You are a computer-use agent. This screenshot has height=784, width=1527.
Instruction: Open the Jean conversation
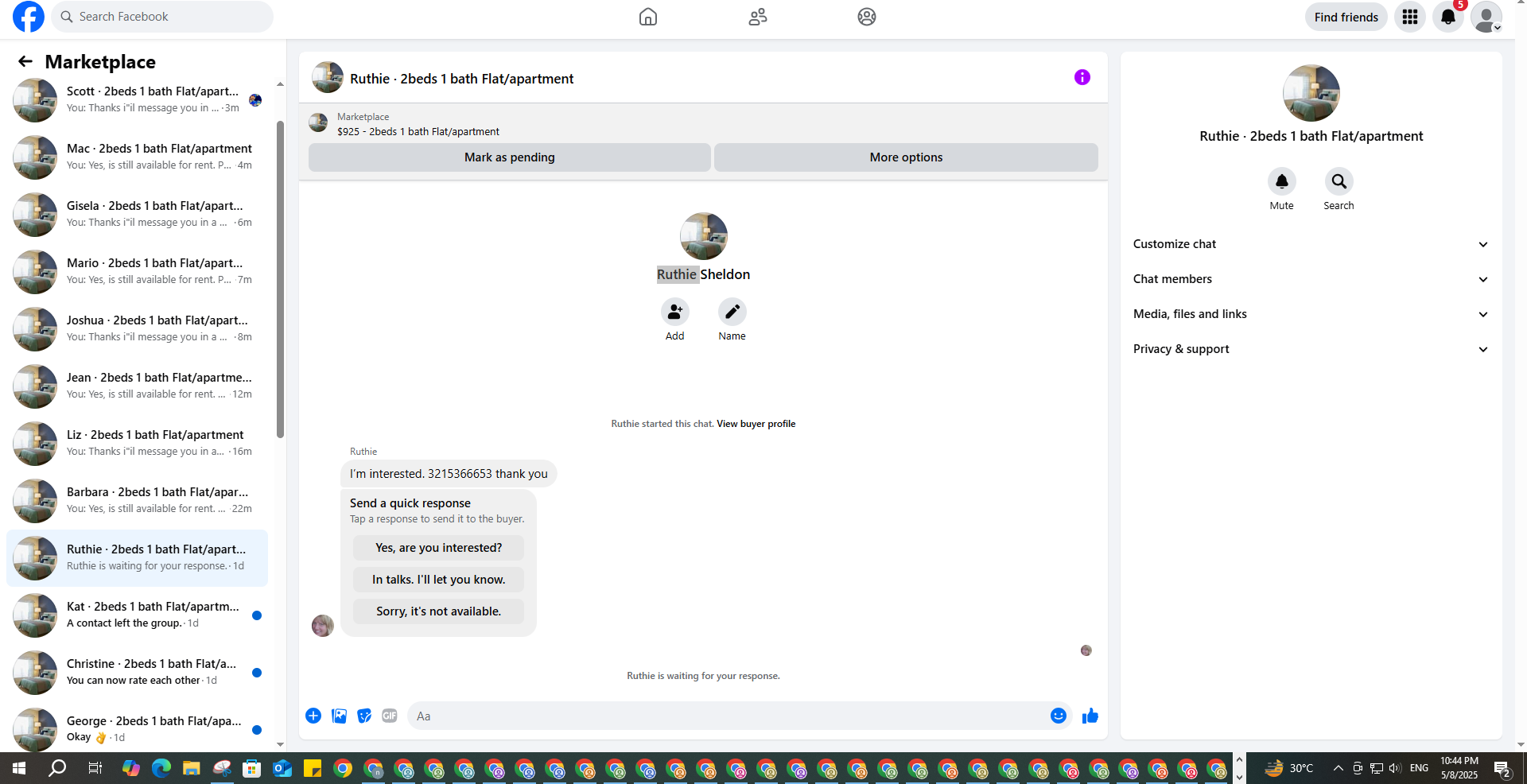click(x=137, y=386)
